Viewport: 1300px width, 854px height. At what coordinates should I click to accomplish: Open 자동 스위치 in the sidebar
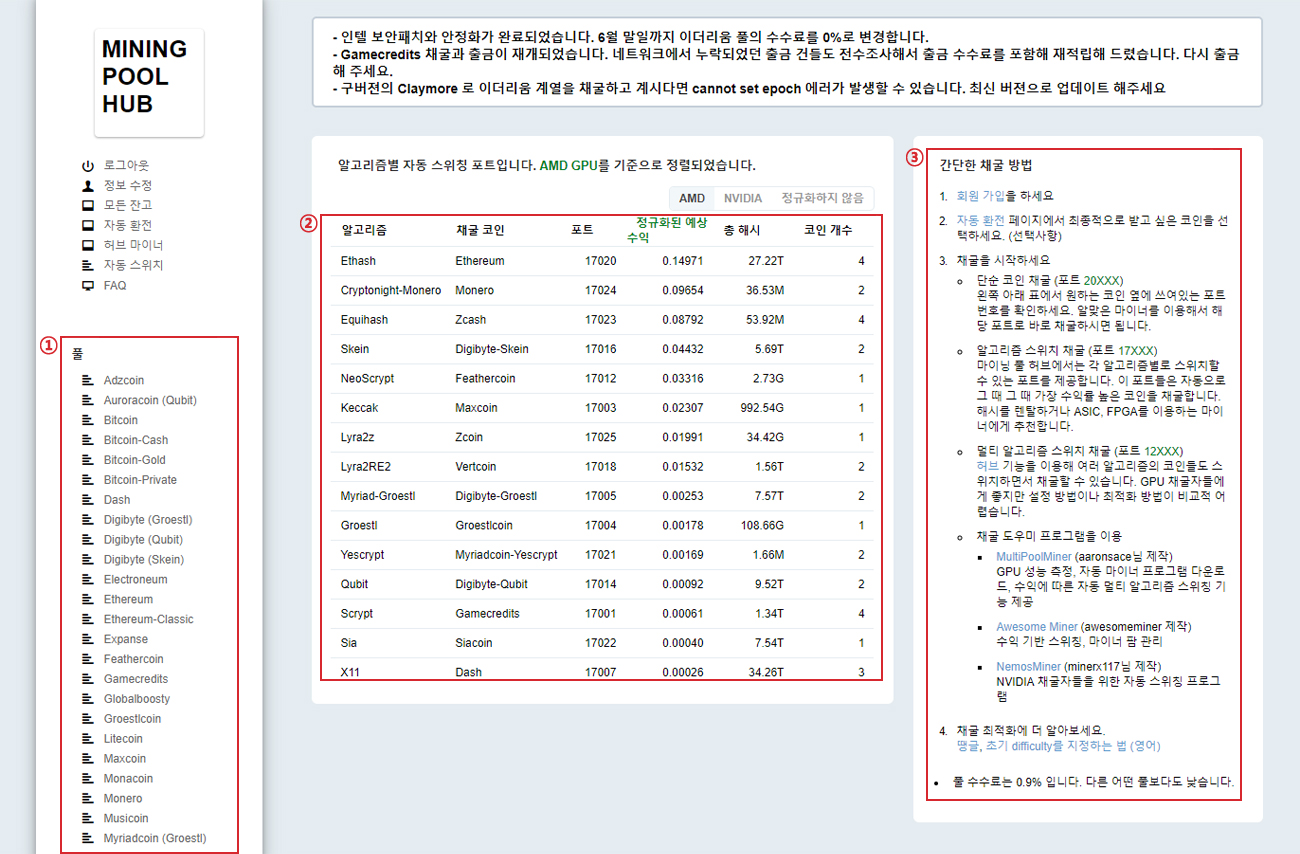click(134, 265)
